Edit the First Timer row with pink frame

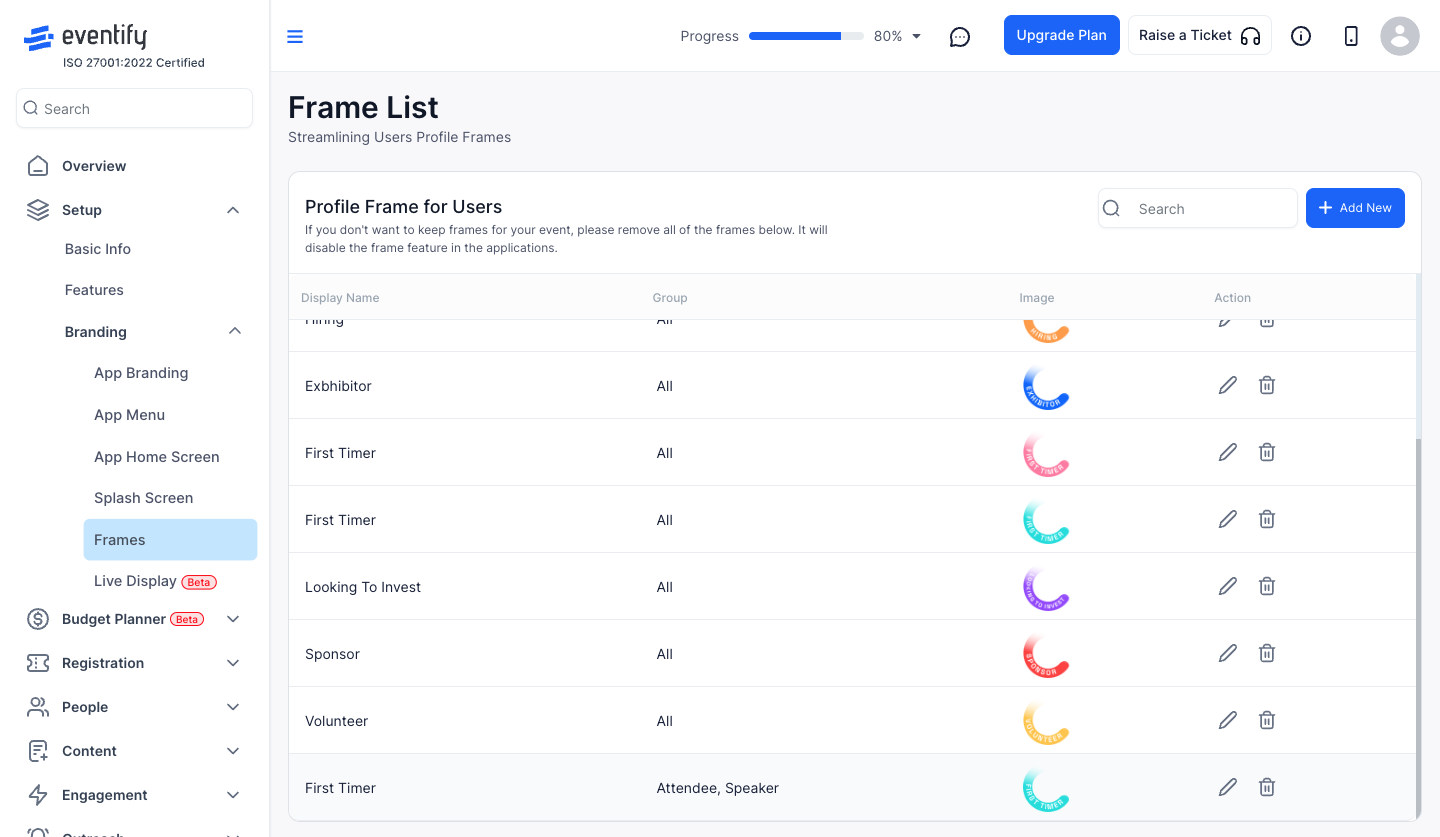pyautogui.click(x=1228, y=452)
